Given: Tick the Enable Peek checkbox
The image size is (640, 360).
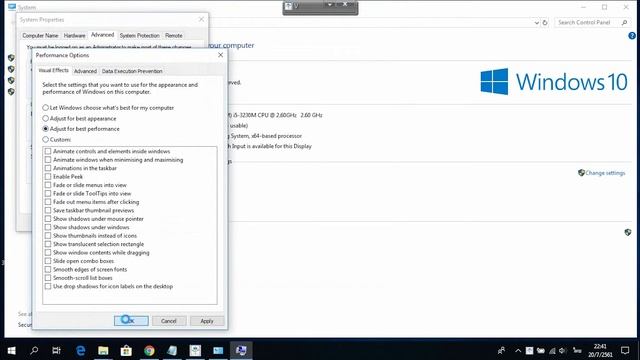Looking at the screenshot, I should click(x=48, y=176).
